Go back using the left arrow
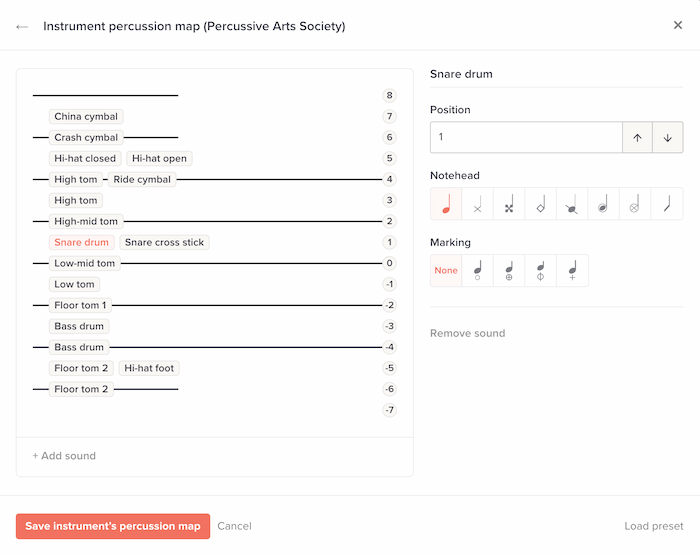 click(x=22, y=26)
